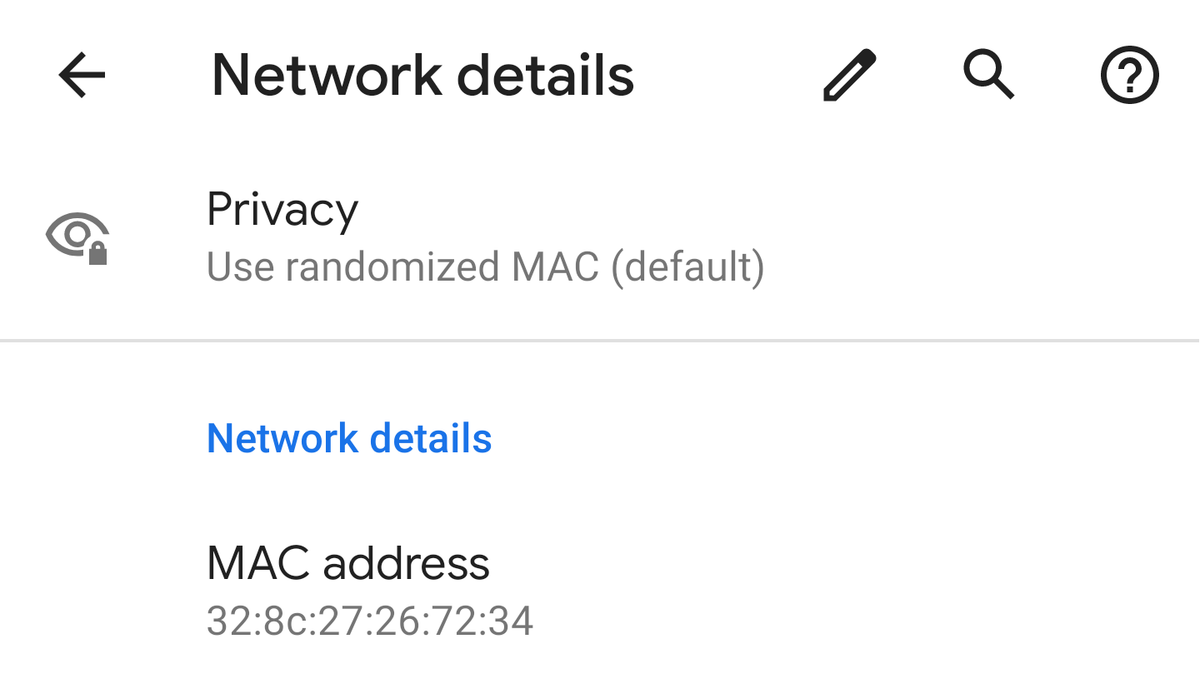Image resolution: width=1200 pixels, height=675 pixels.
Task: Tap the edit icon to rename network
Action: coord(849,74)
